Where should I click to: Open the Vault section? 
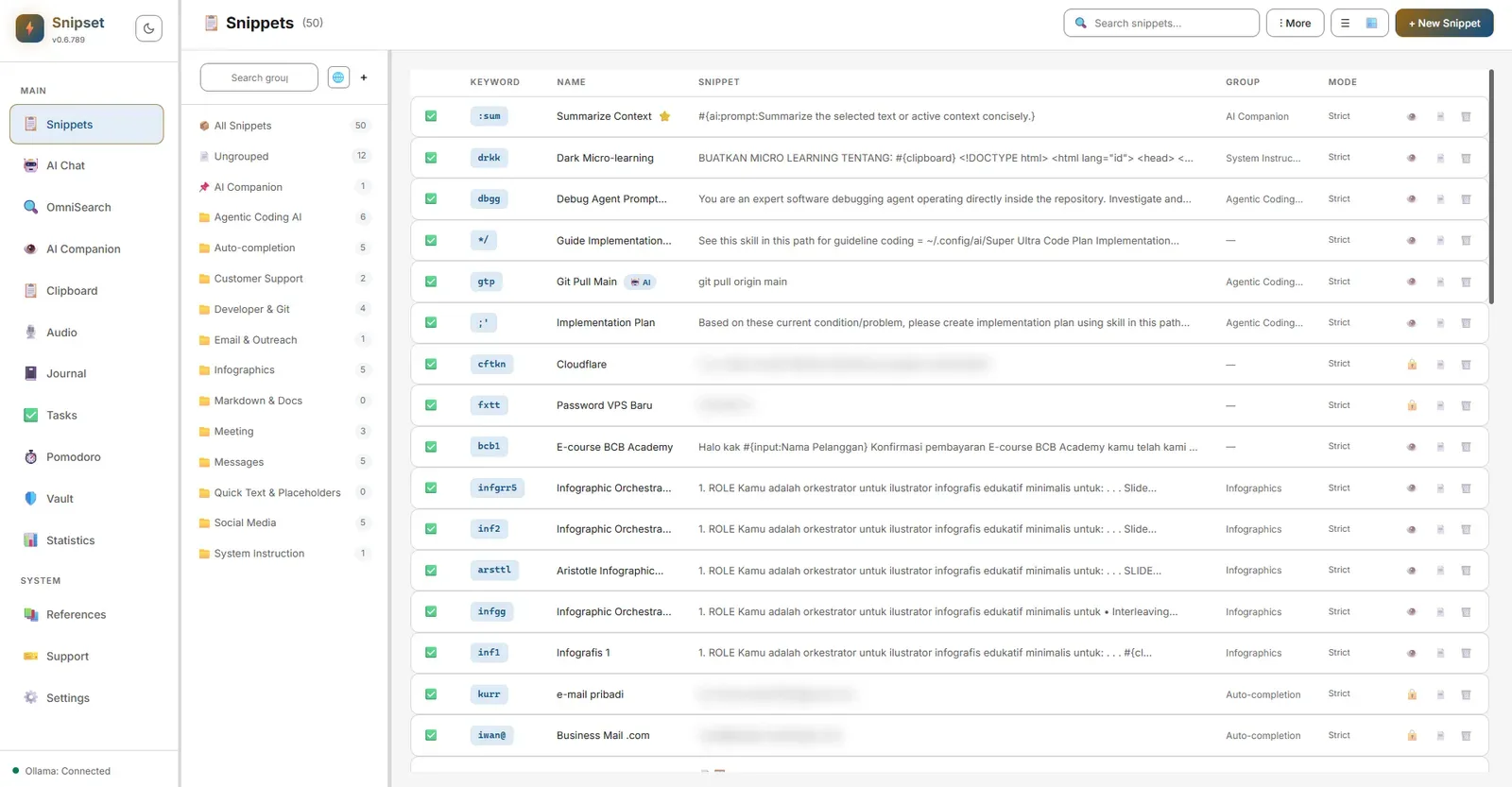(x=86, y=499)
